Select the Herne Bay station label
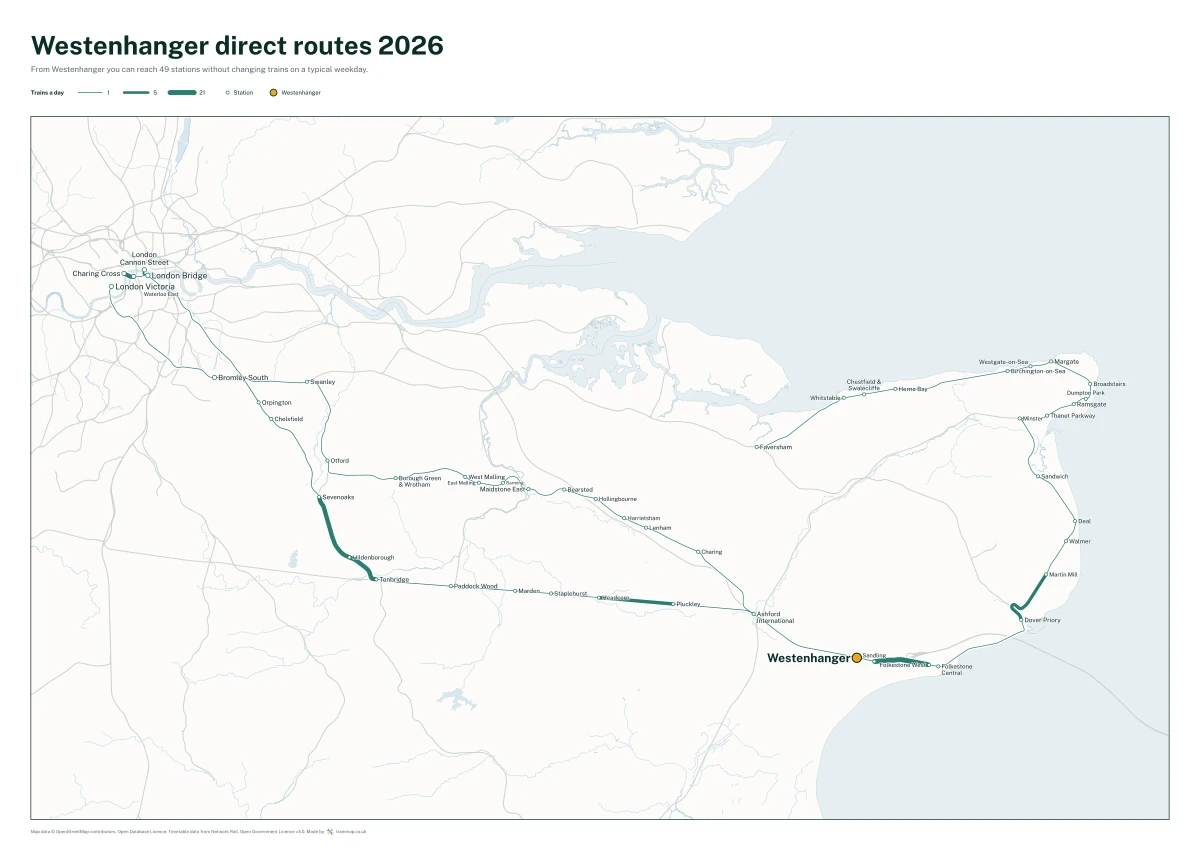The image size is (1200, 858). [913, 388]
